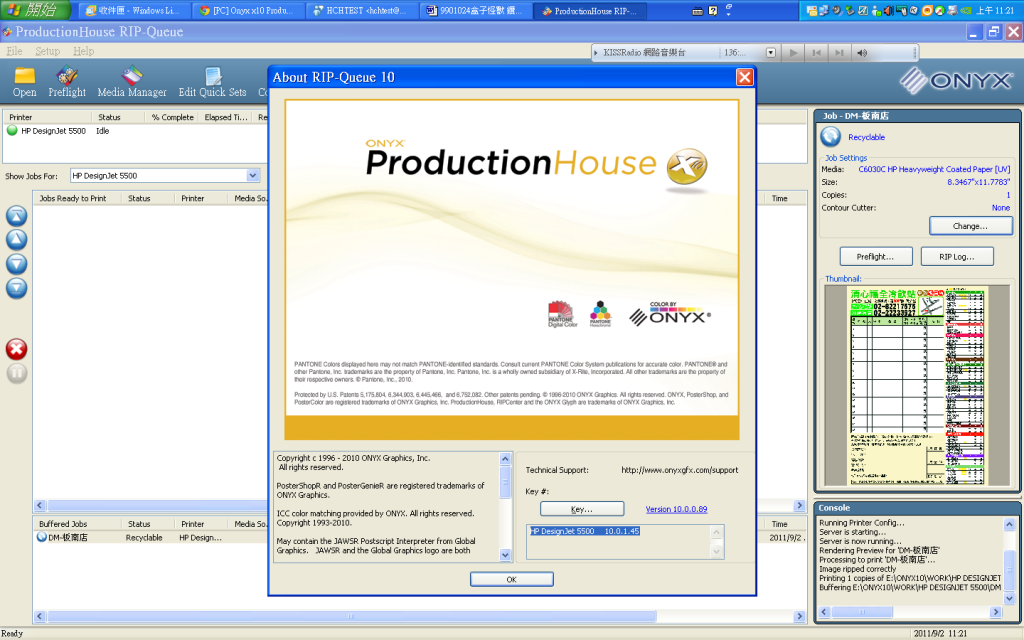Open the Setup menu
This screenshot has height=640, width=1024.
(44, 50)
